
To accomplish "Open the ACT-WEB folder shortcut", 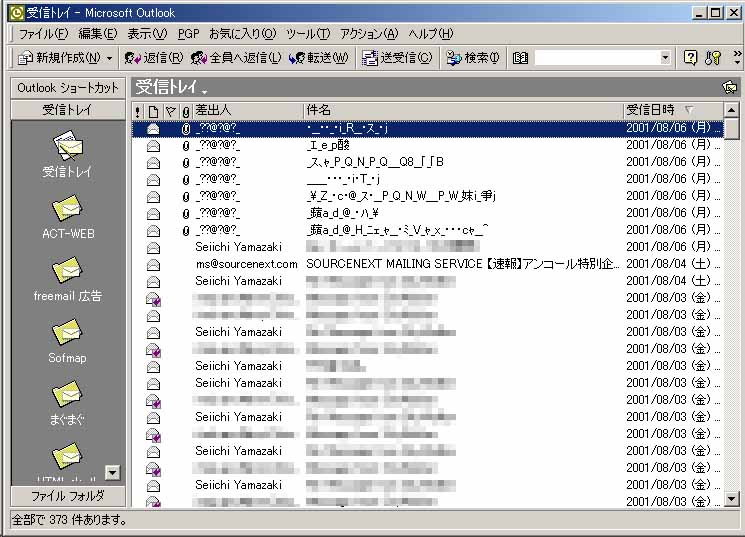I will pos(68,211).
